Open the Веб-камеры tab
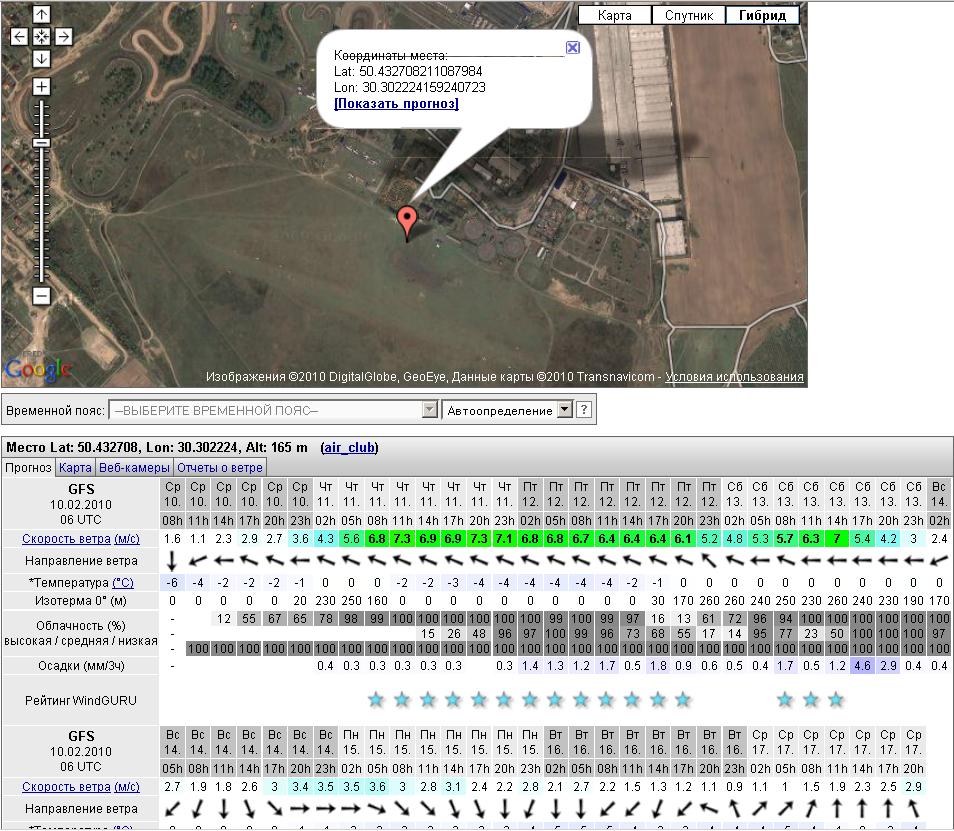Image resolution: width=954 pixels, height=831 pixels. (134, 467)
